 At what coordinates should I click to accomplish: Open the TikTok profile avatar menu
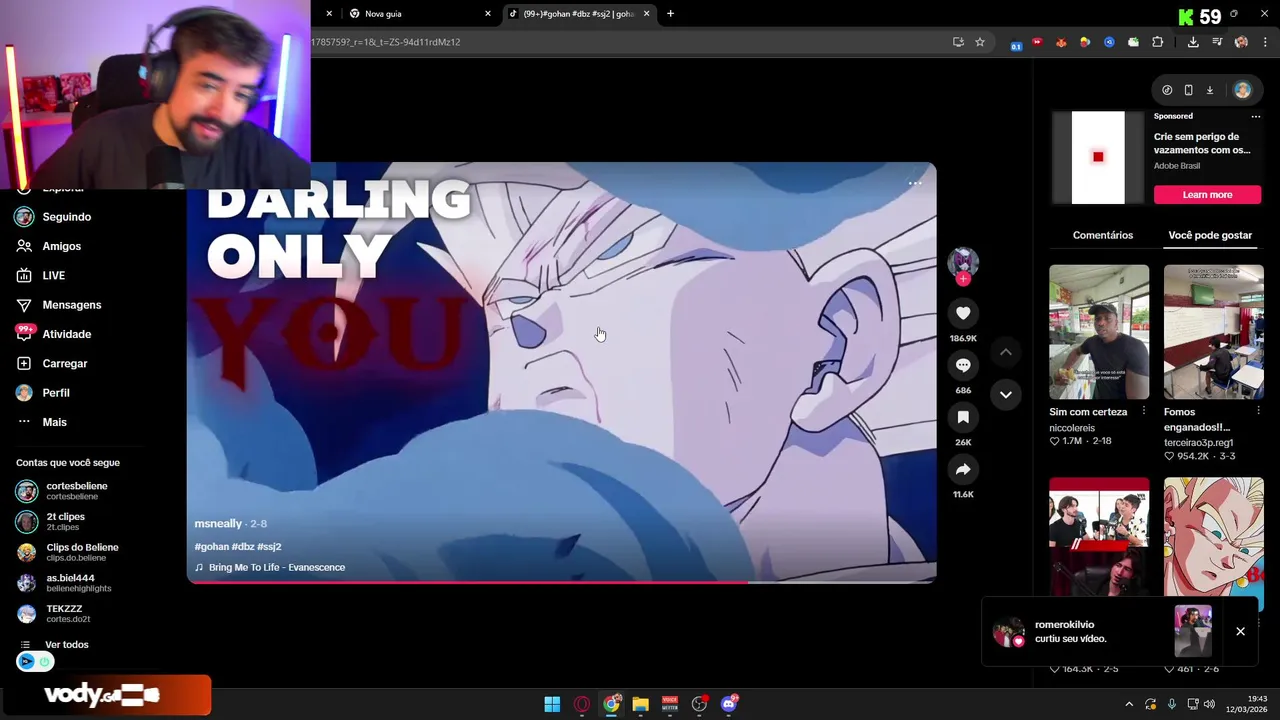point(1242,90)
